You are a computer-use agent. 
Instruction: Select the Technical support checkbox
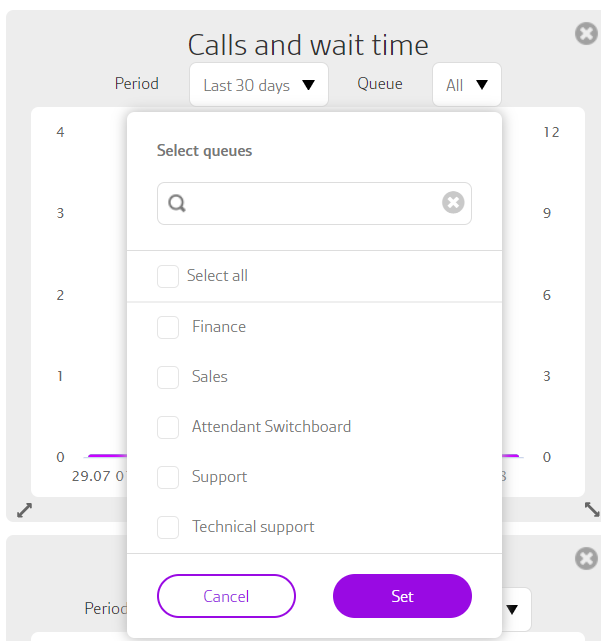point(168,527)
